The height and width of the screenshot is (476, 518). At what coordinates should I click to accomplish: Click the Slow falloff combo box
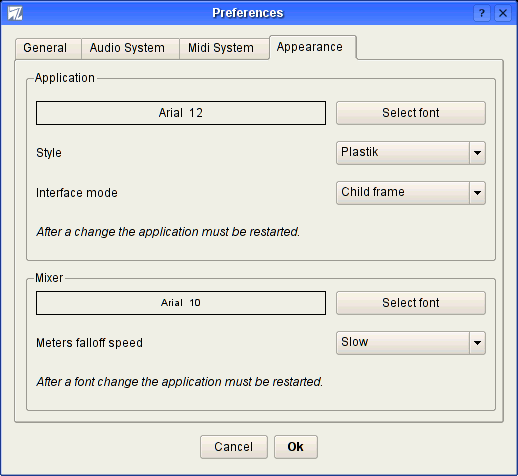click(x=411, y=343)
